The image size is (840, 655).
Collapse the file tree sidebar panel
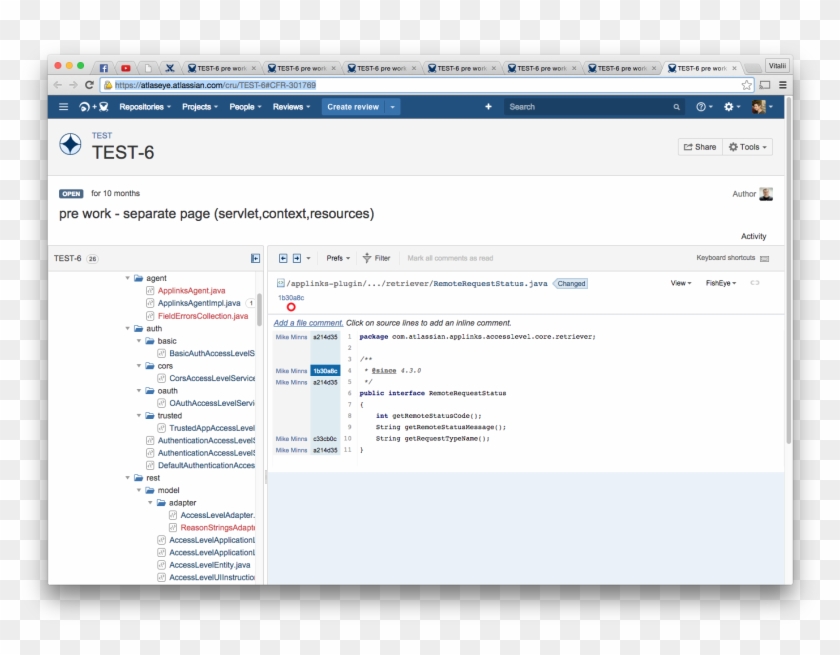click(x=255, y=258)
